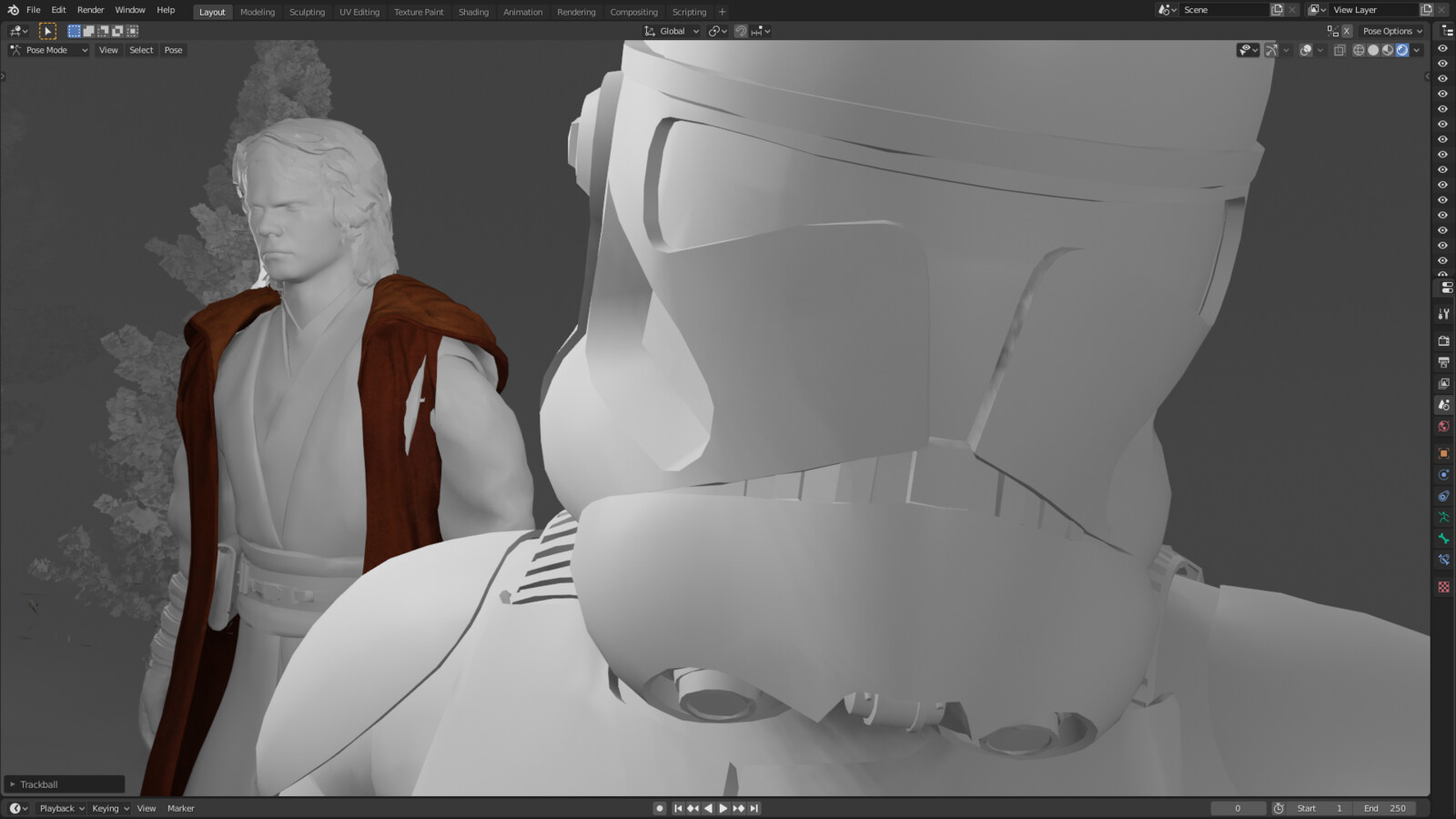
Task: Click the auto IK mirror icon
Action: coord(1332,31)
